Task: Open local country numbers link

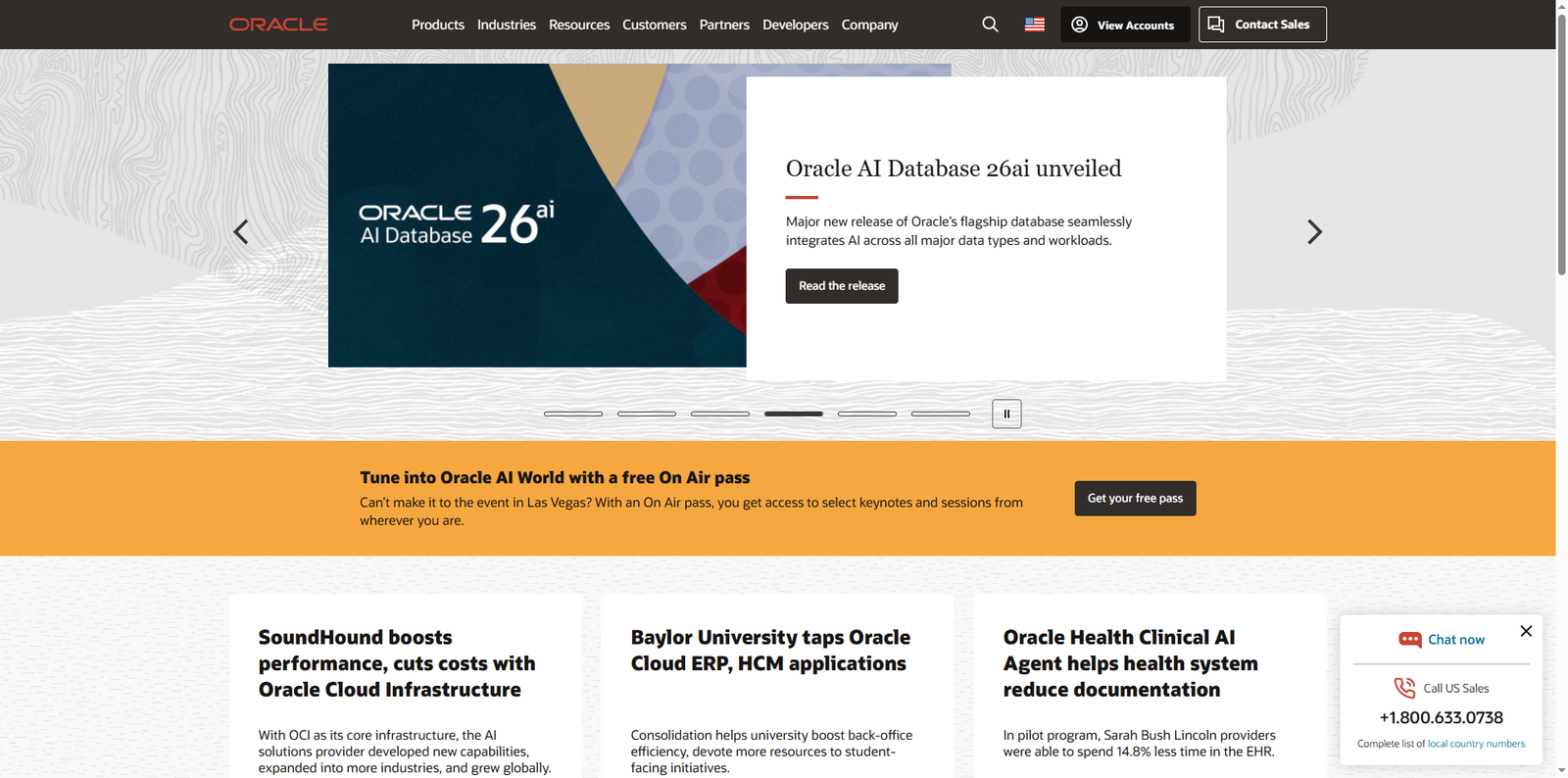Action: tap(1477, 744)
